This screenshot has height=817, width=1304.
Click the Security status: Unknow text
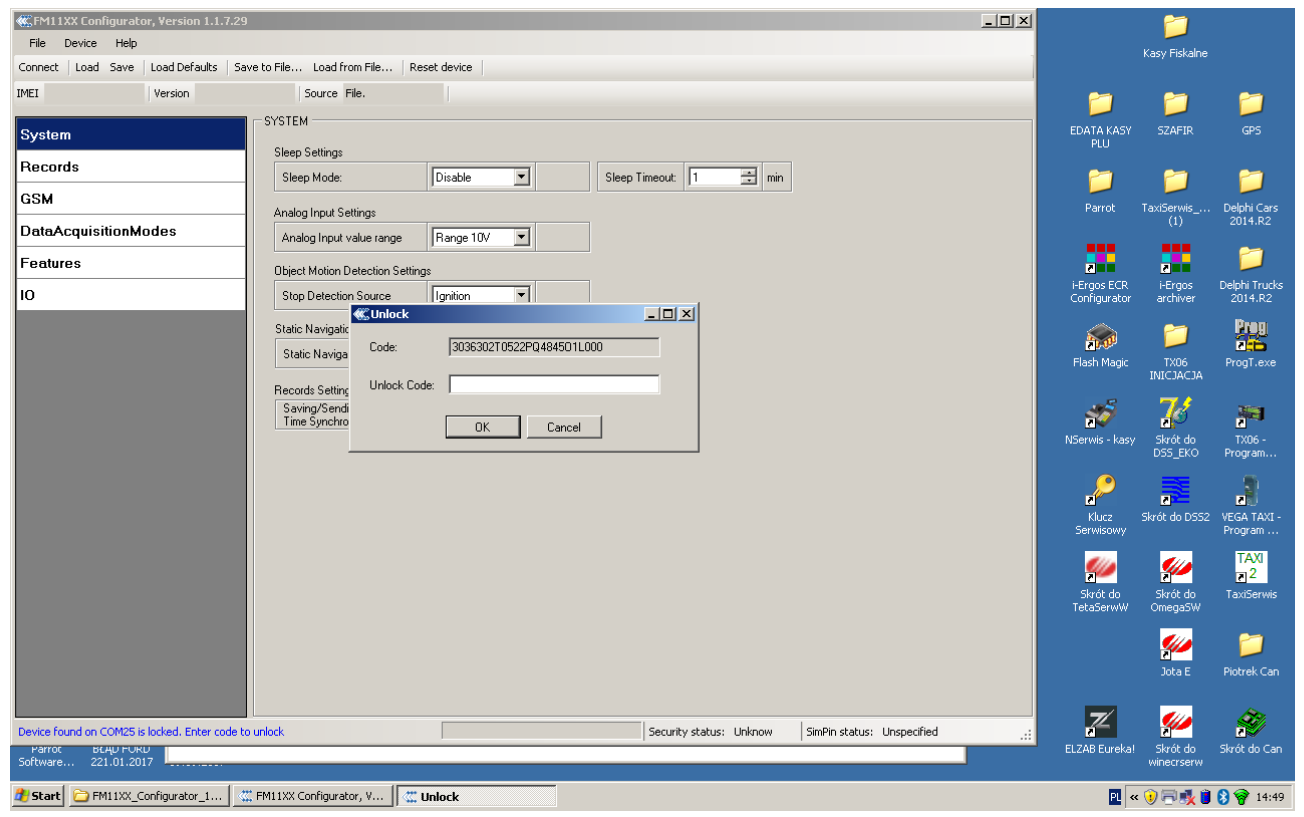coord(711,732)
